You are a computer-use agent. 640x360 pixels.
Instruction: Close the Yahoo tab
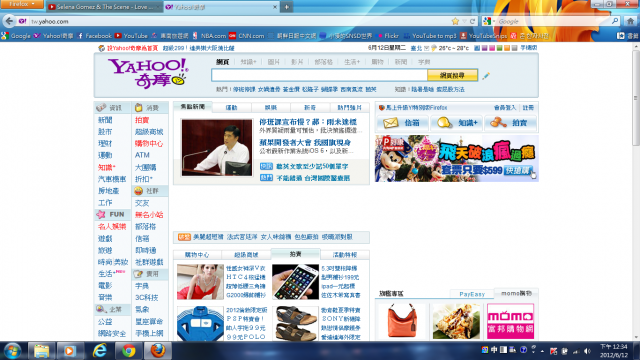tap(275, 7)
